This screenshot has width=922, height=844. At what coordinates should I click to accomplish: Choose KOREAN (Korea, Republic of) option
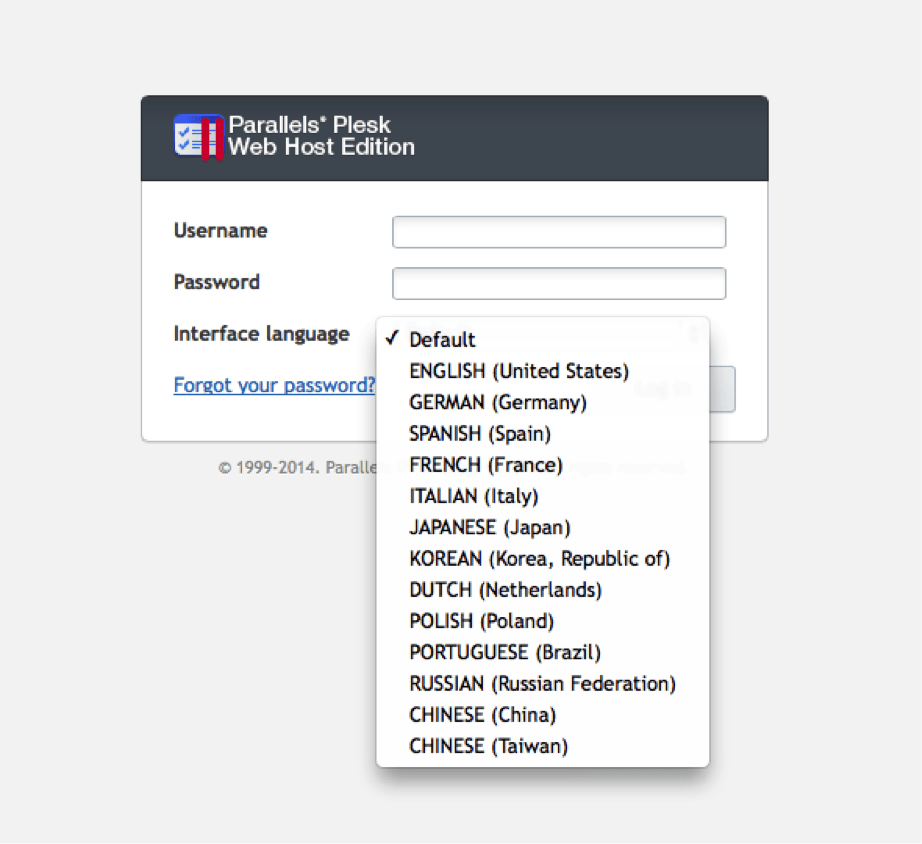point(542,558)
